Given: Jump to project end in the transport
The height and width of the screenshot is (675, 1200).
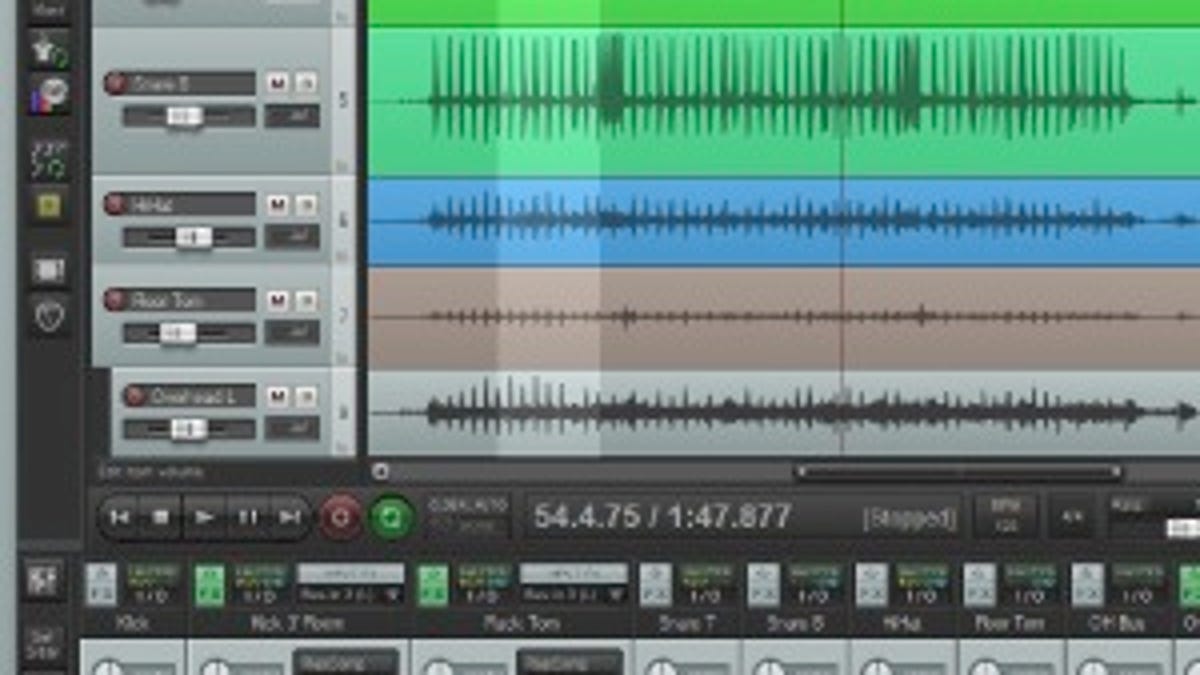Looking at the screenshot, I should coord(289,517).
